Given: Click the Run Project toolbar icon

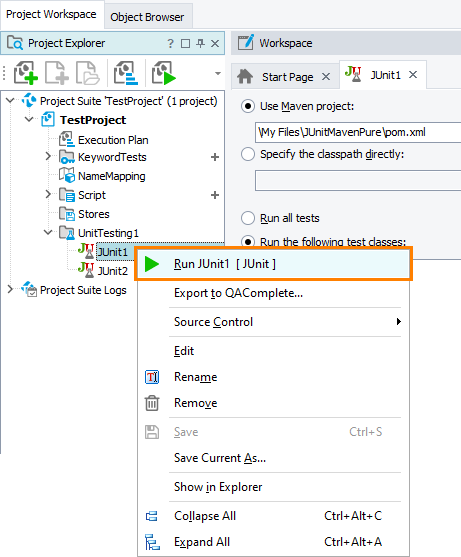Looking at the screenshot, I should click(164, 73).
